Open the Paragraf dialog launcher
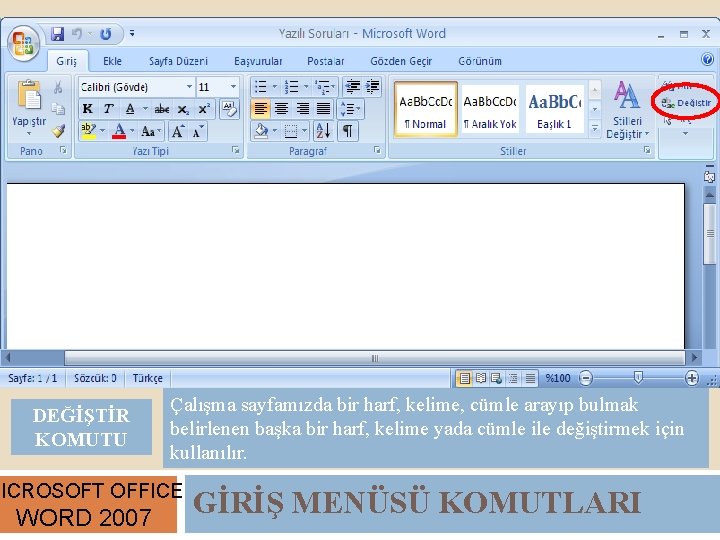The width and height of the screenshot is (720, 540). pyautogui.click(x=377, y=150)
